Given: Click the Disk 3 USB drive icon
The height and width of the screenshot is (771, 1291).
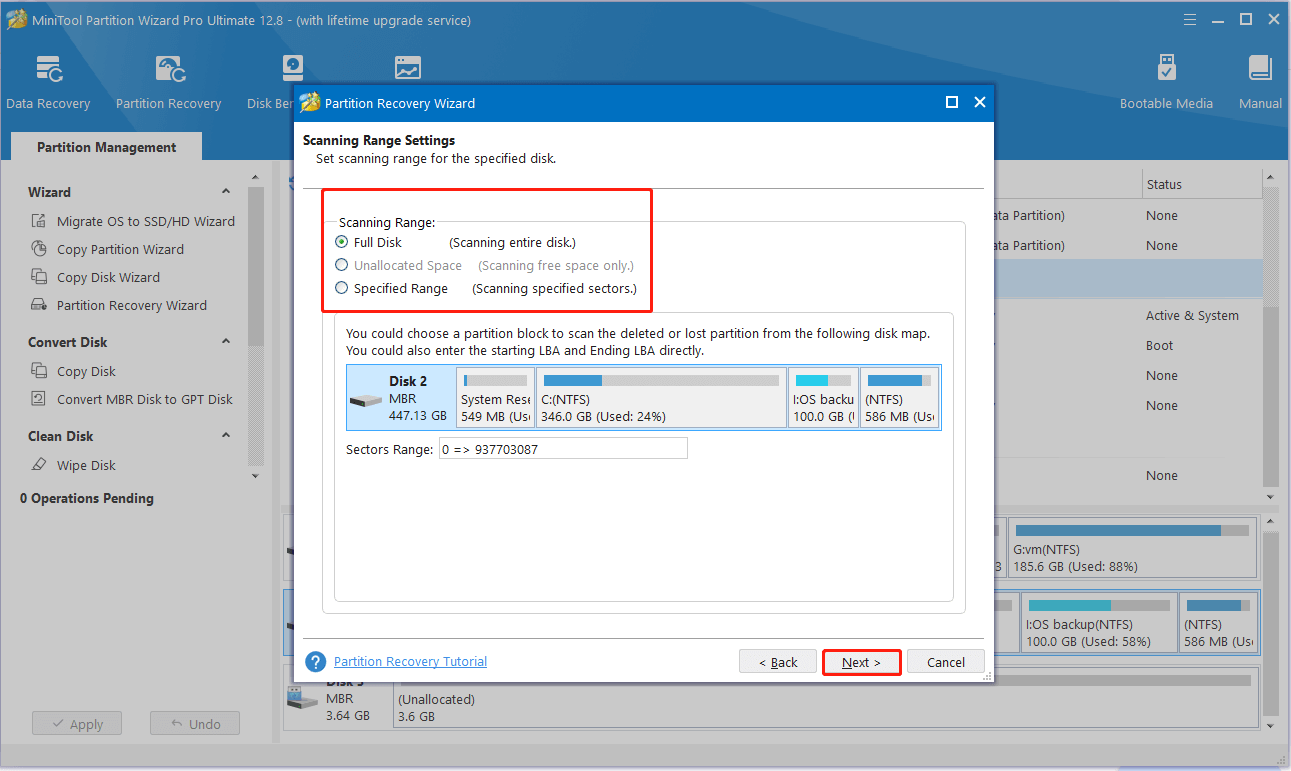Looking at the screenshot, I should point(303,697).
